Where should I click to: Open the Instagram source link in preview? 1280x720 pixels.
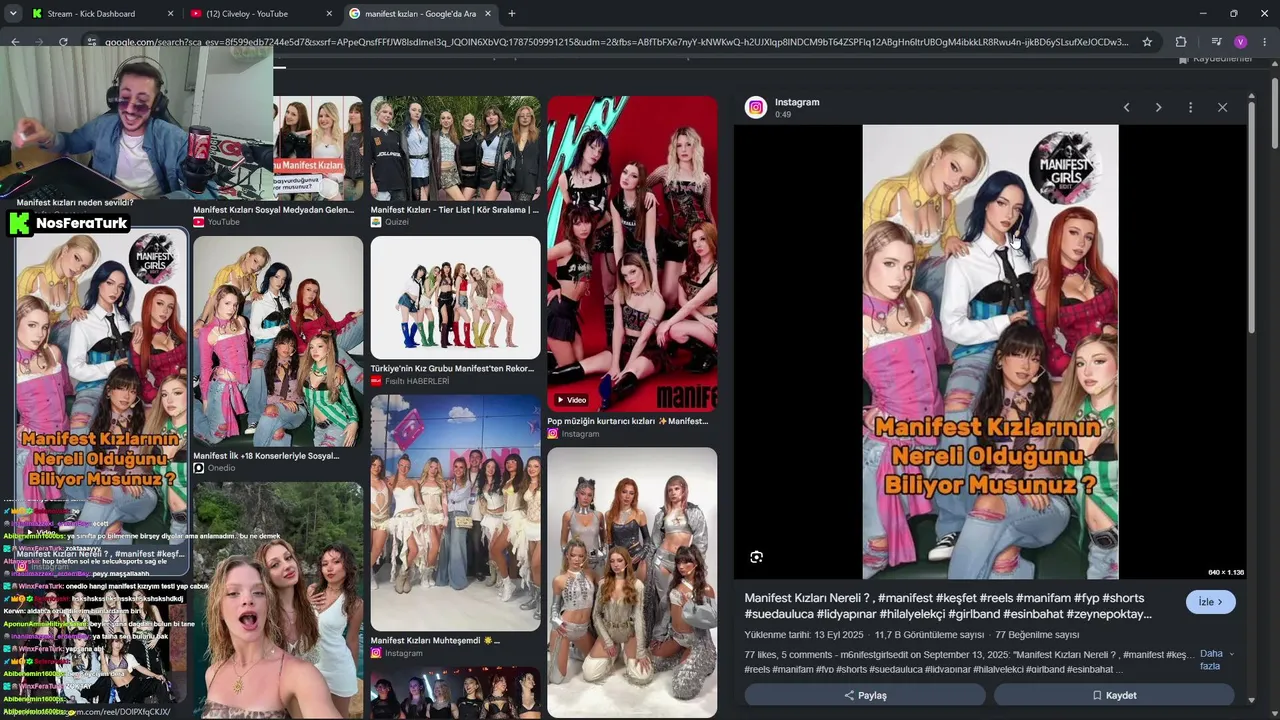coord(797,102)
